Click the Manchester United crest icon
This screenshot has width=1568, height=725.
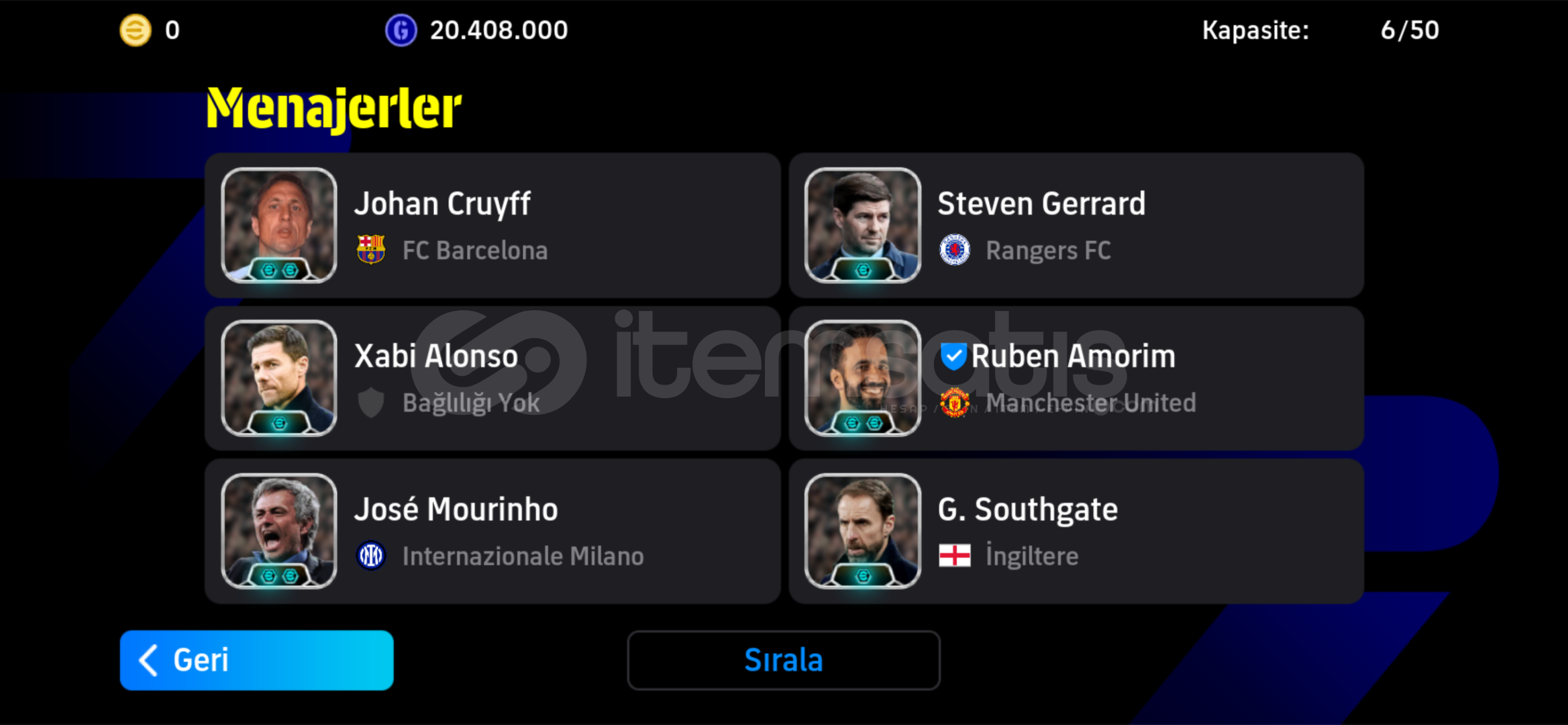(954, 402)
